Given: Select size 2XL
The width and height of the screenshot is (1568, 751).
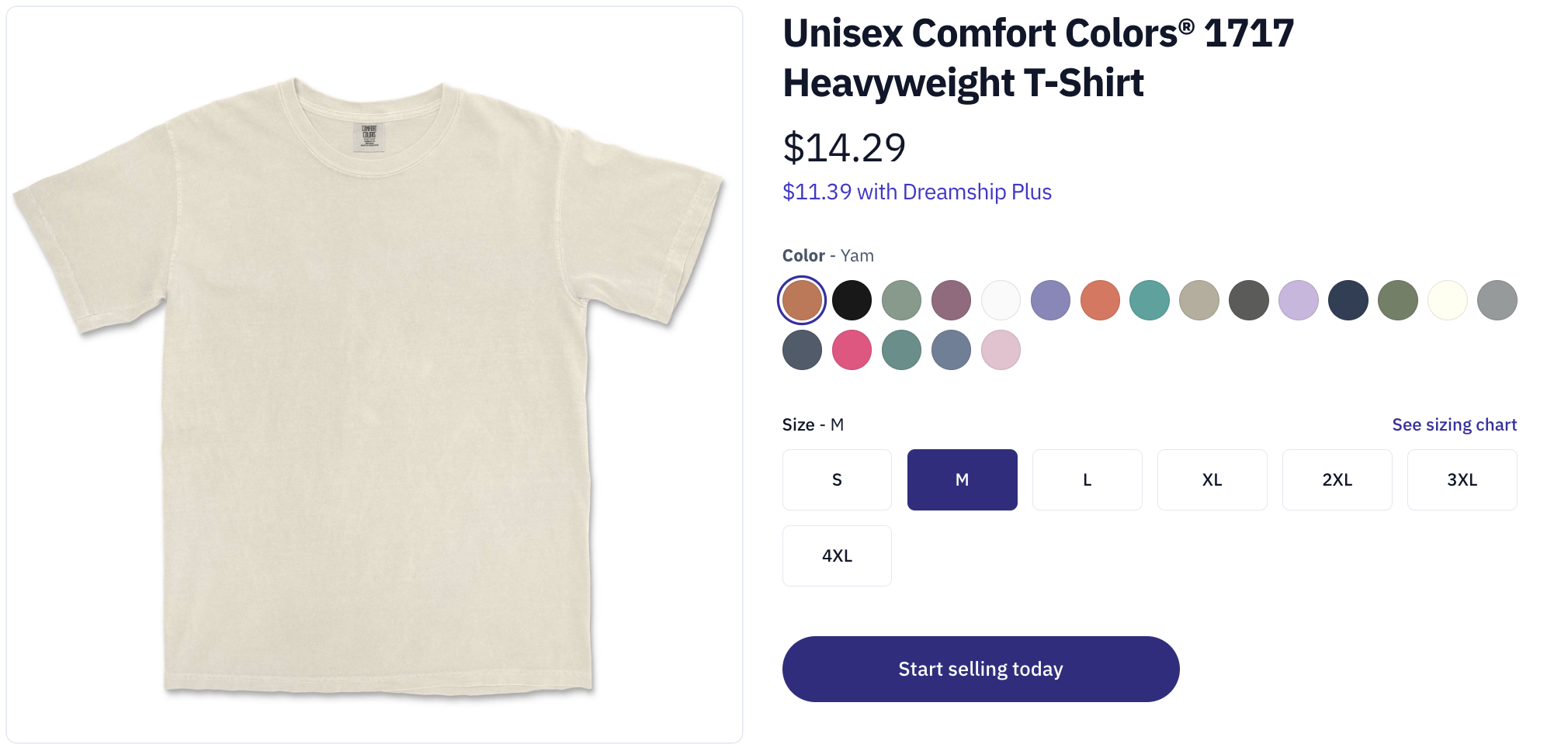Looking at the screenshot, I should click(x=1337, y=479).
